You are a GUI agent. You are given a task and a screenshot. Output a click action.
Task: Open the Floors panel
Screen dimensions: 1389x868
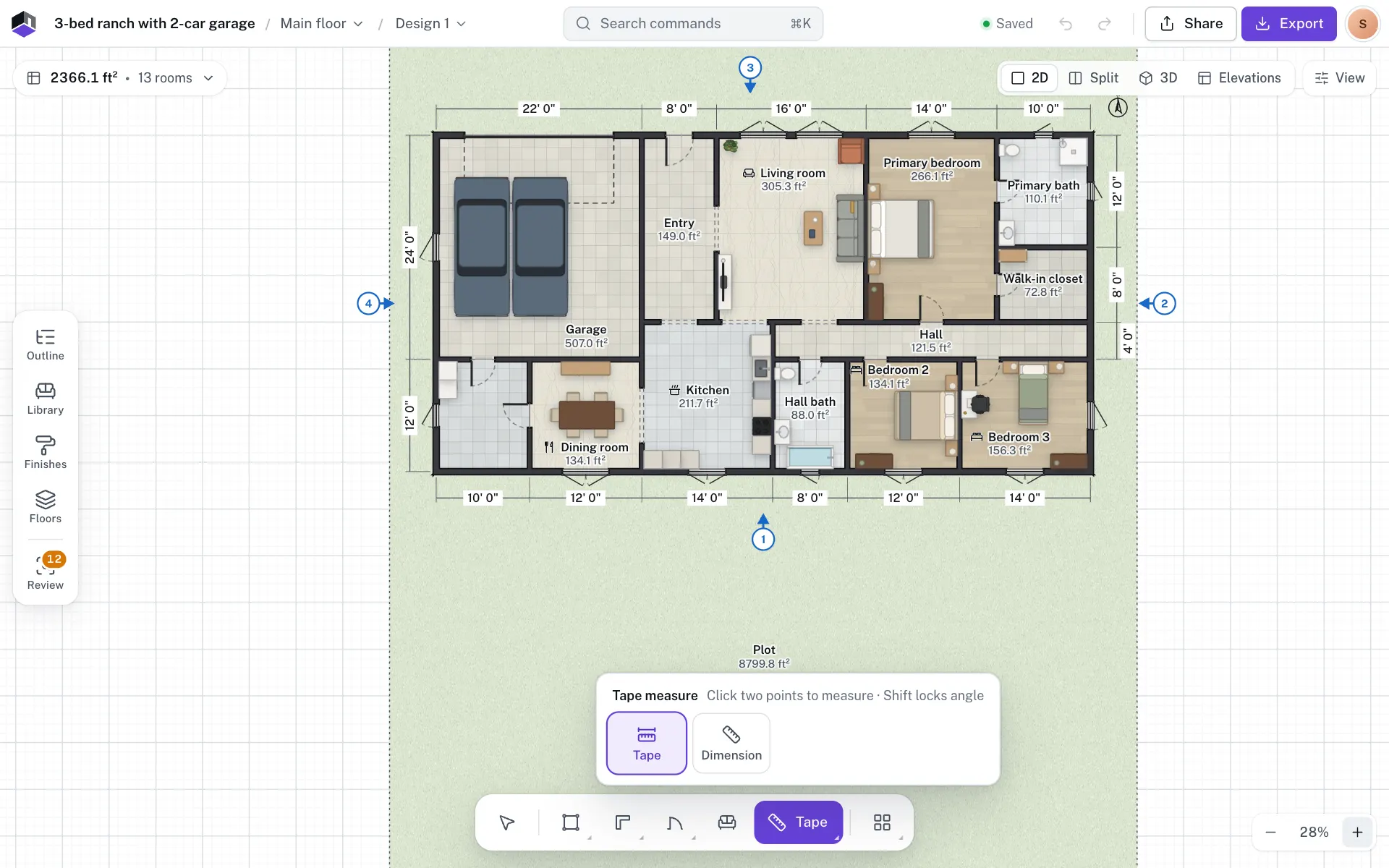(x=46, y=507)
